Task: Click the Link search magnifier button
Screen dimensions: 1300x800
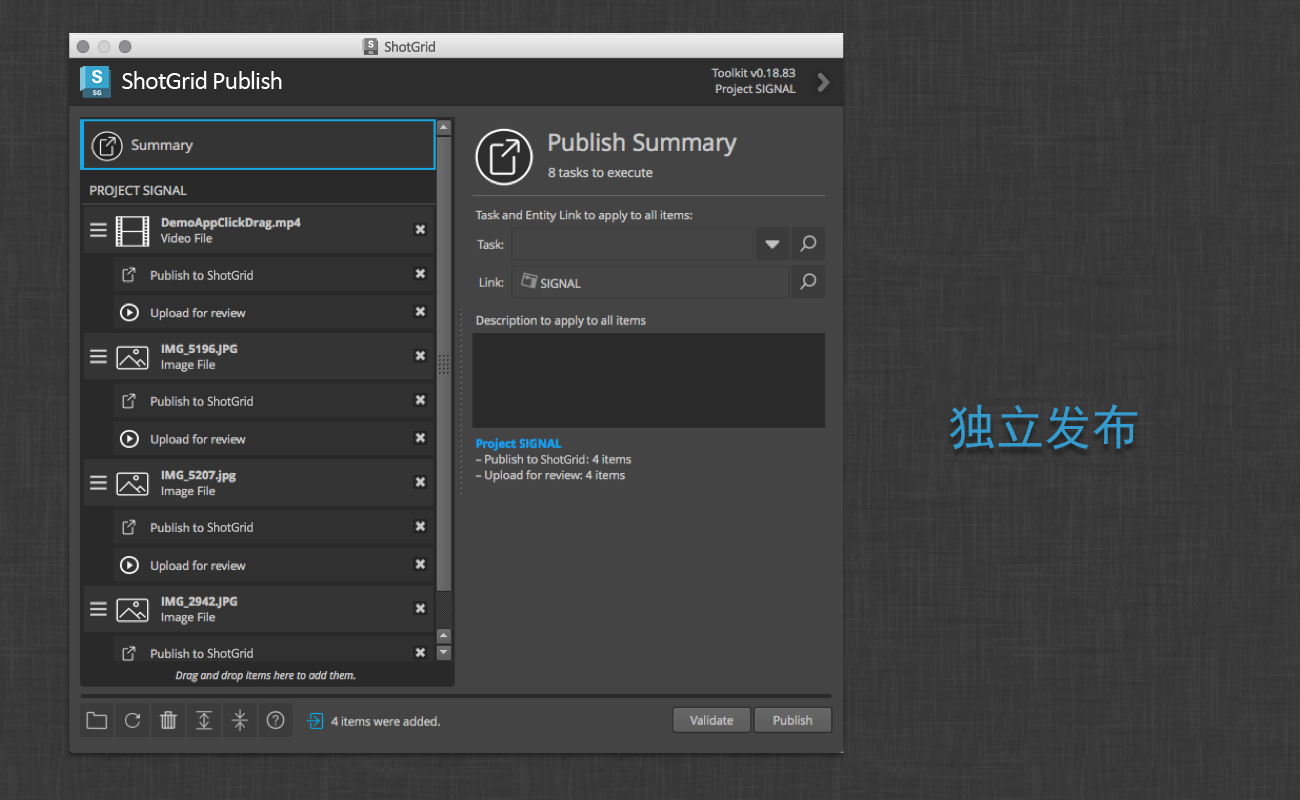Action: [x=808, y=282]
